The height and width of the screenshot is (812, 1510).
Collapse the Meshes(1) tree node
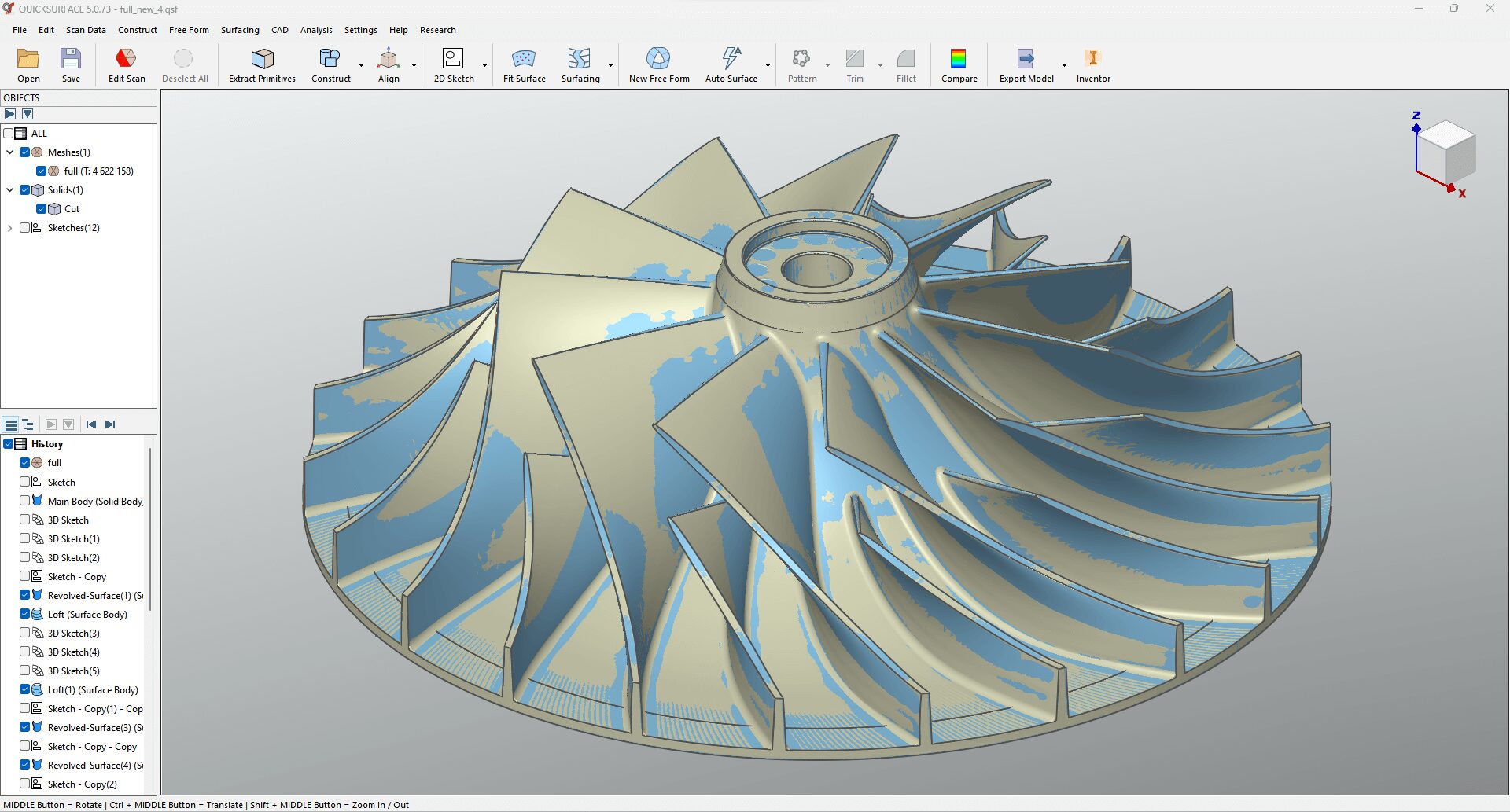[x=9, y=152]
